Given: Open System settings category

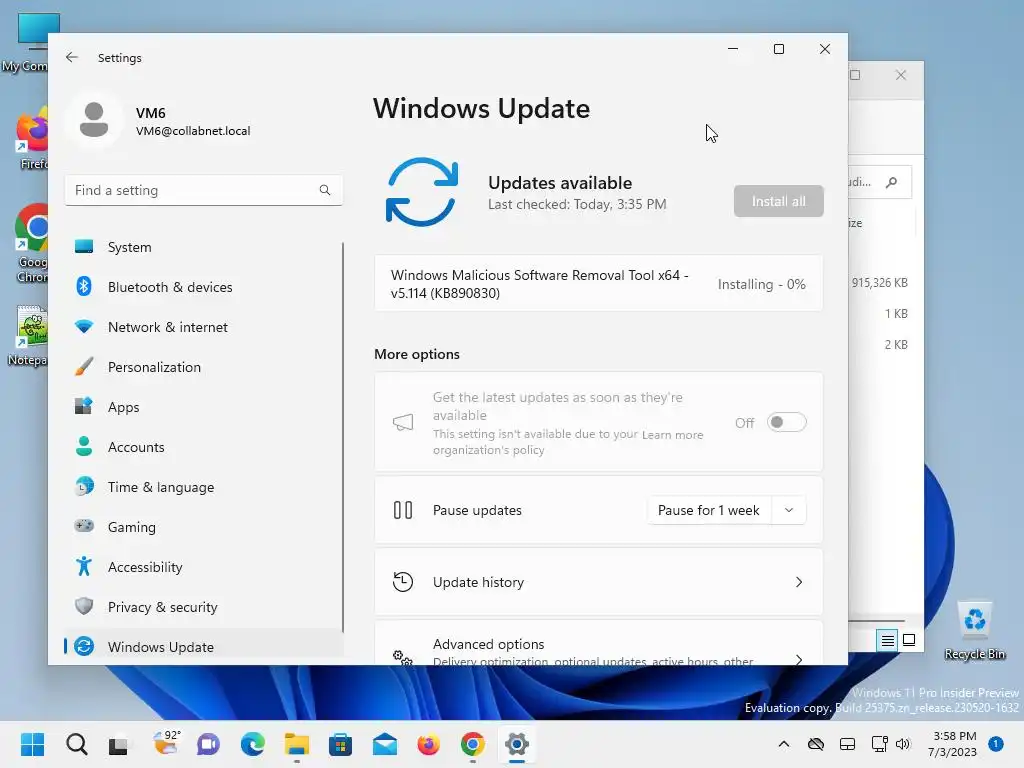Looking at the screenshot, I should pyautogui.click(x=204, y=247).
